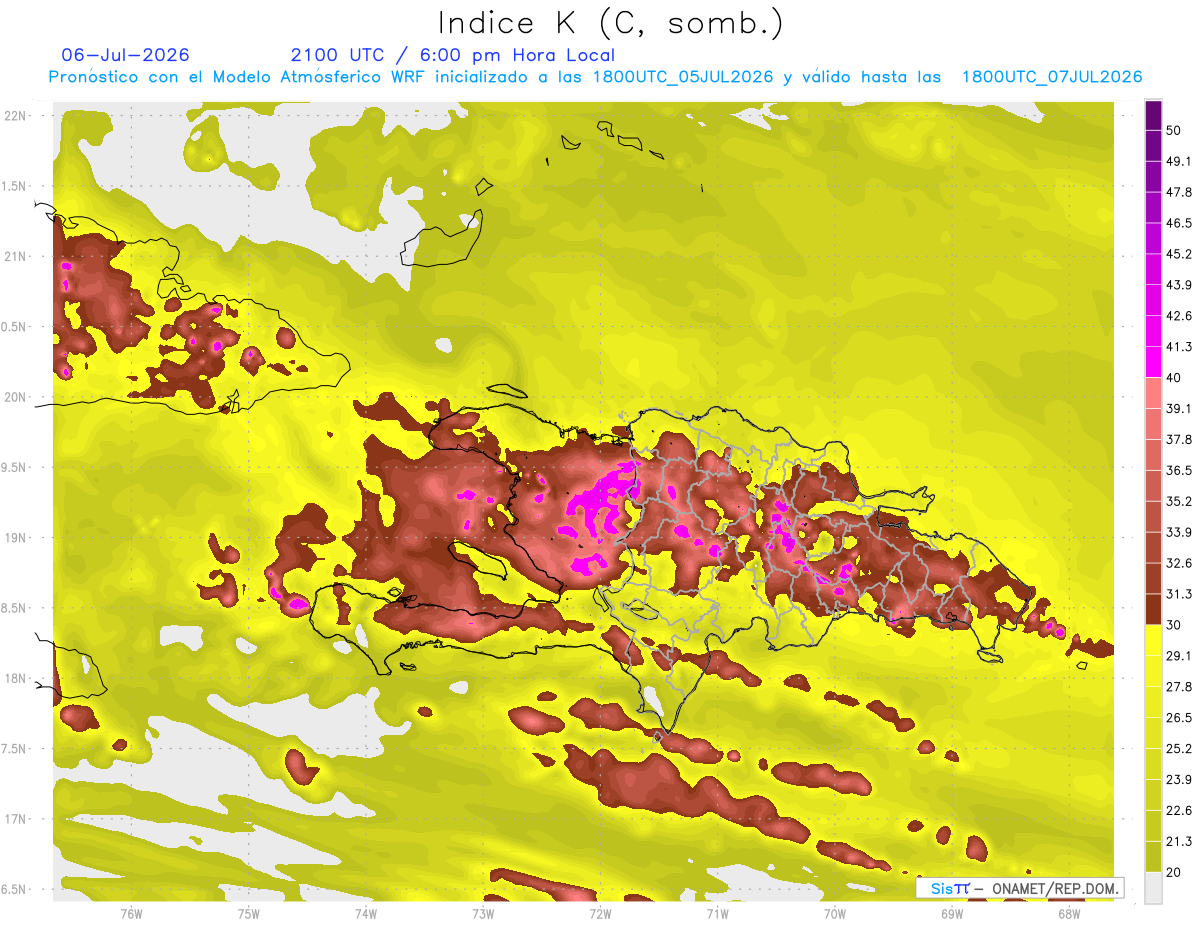Click the '20N' latitude label
1200x927 pixels.
pos(17,397)
